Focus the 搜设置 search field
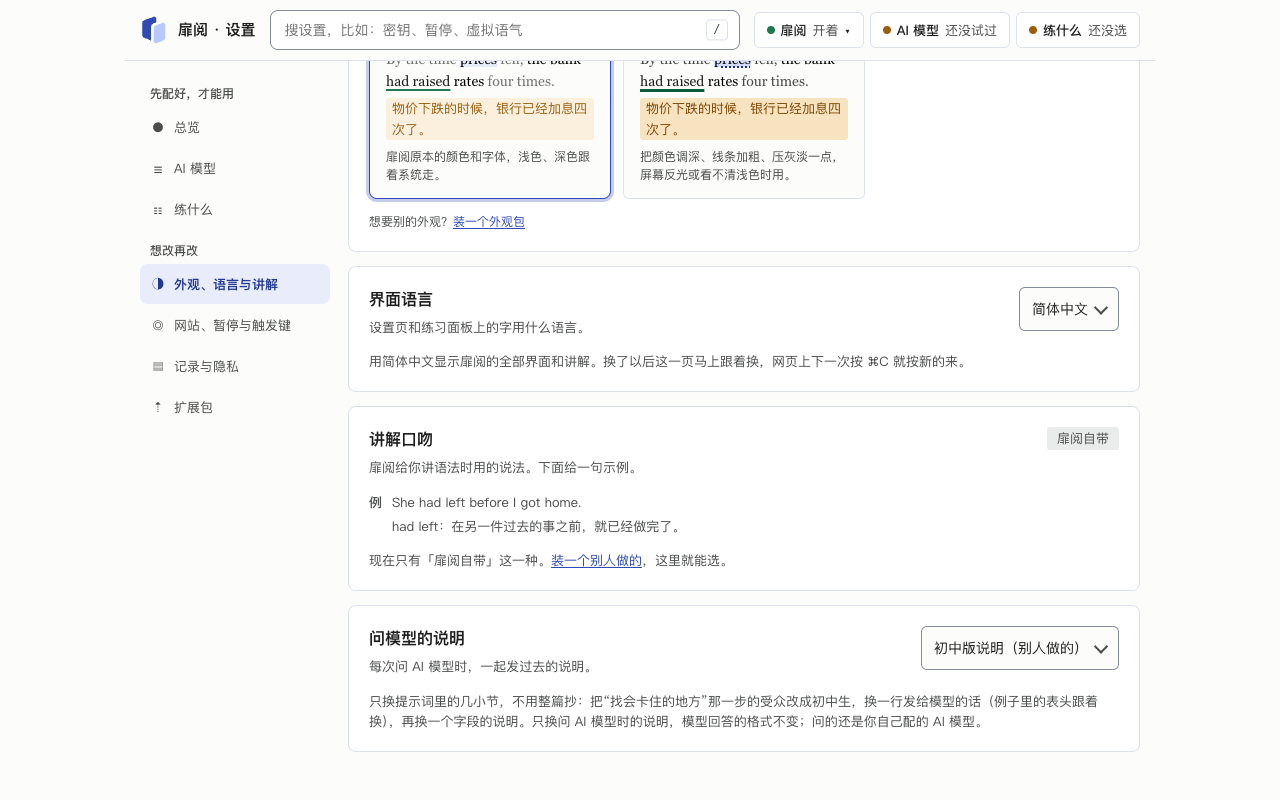Image resolution: width=1280 pixels, height=800 pixels. 505,30
